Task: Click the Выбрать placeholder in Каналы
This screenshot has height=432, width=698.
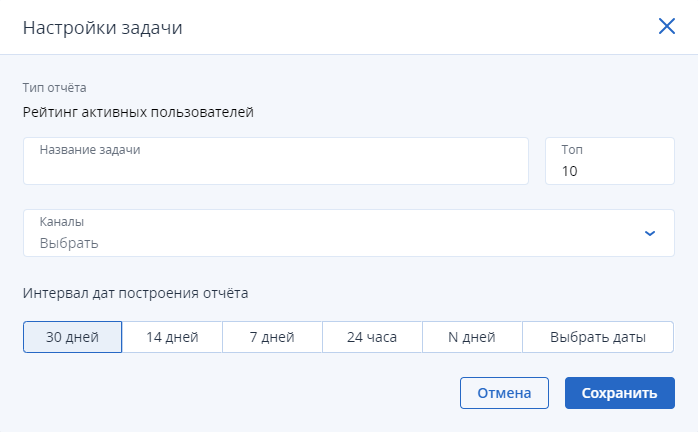Action: click(69, 243)
